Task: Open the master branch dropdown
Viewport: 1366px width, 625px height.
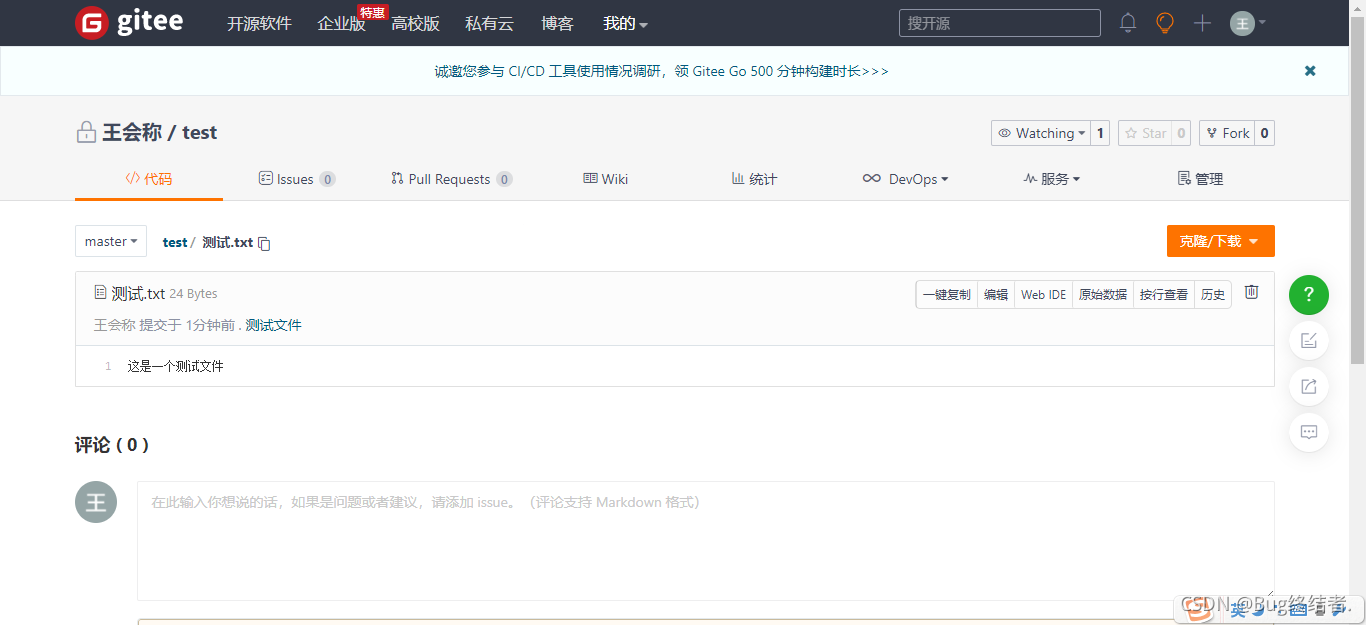Action: [x=111, y=241]
